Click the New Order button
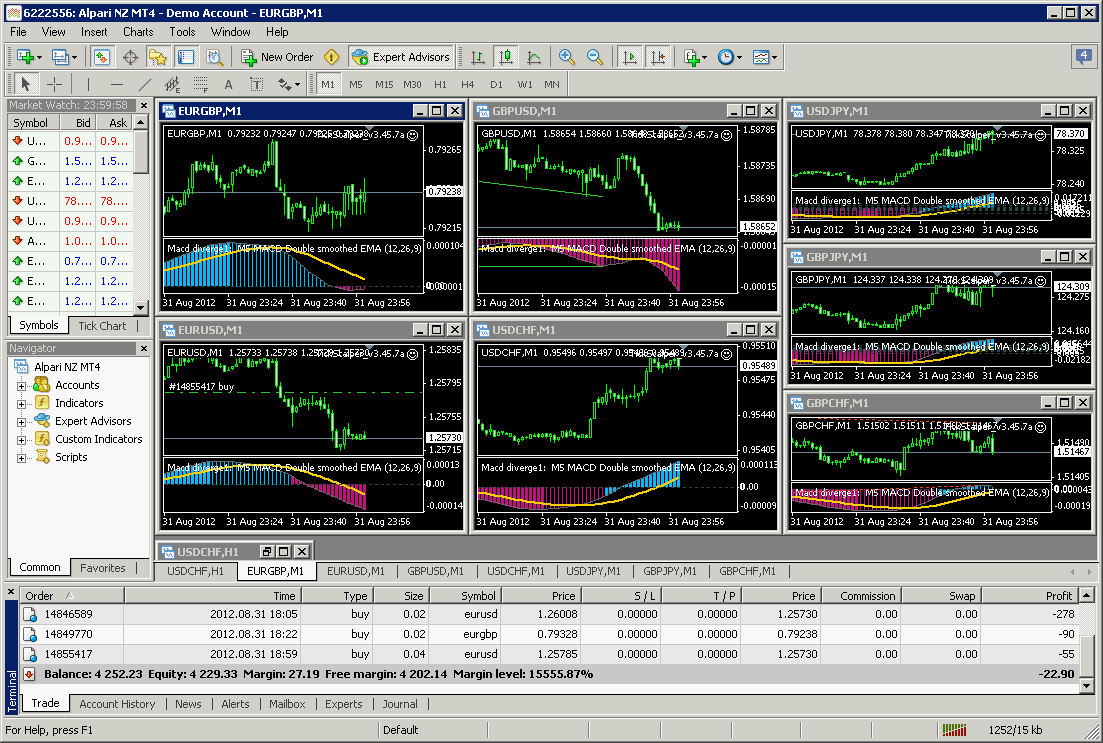Viewport: 1103px width, 743px height. click(277, 57)
